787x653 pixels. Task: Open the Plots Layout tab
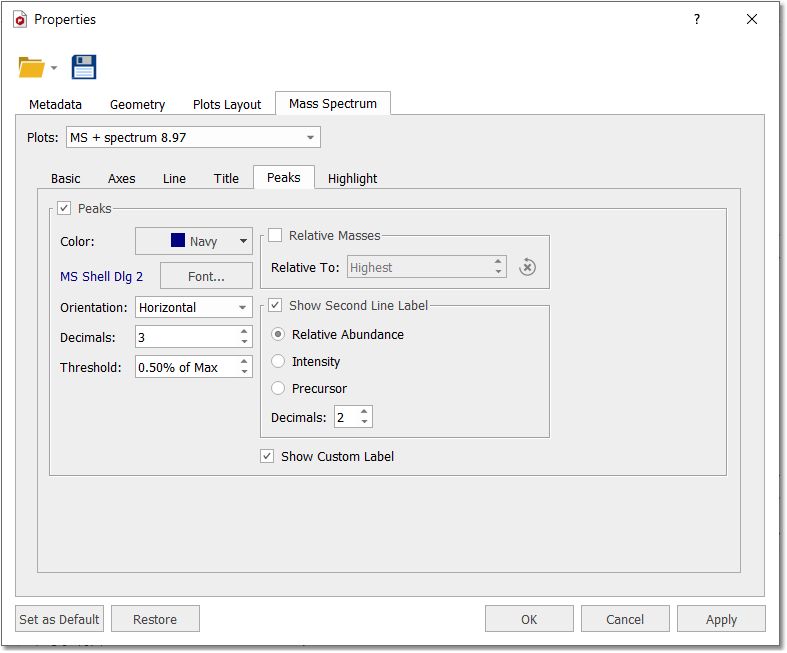pos(227,104)
